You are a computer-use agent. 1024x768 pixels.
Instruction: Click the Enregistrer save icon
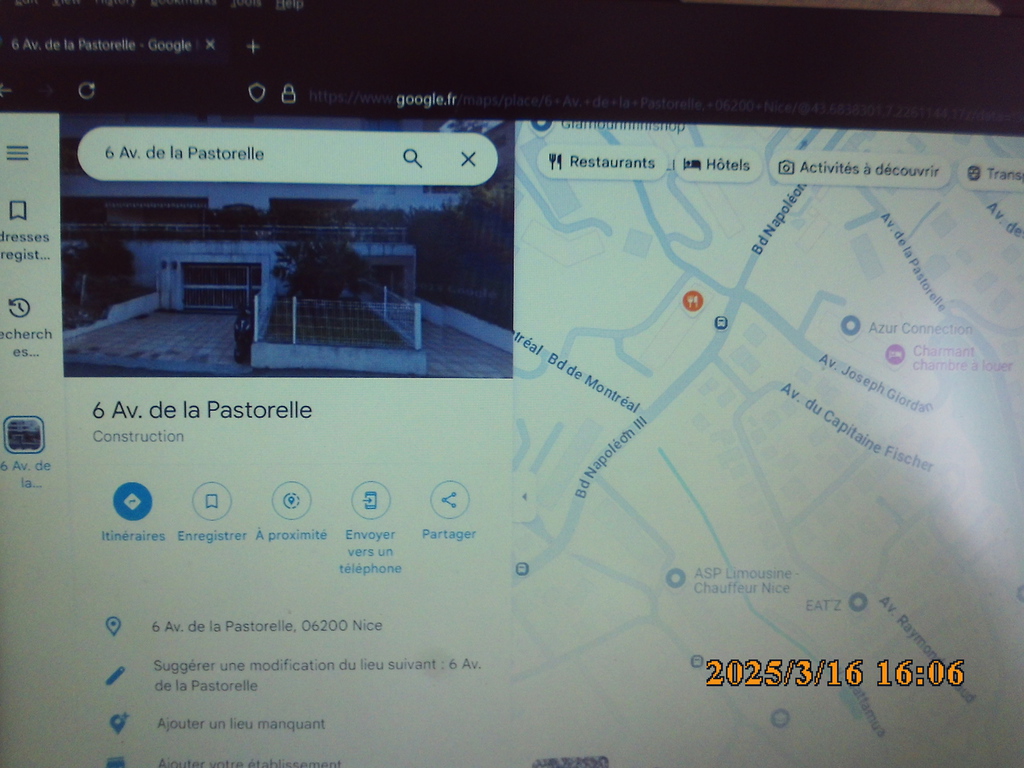(212, 502)
